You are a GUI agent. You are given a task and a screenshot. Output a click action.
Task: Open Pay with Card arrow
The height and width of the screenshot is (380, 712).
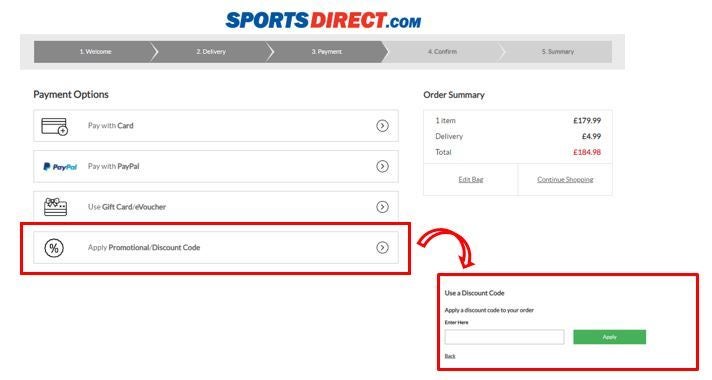point(382,126)
